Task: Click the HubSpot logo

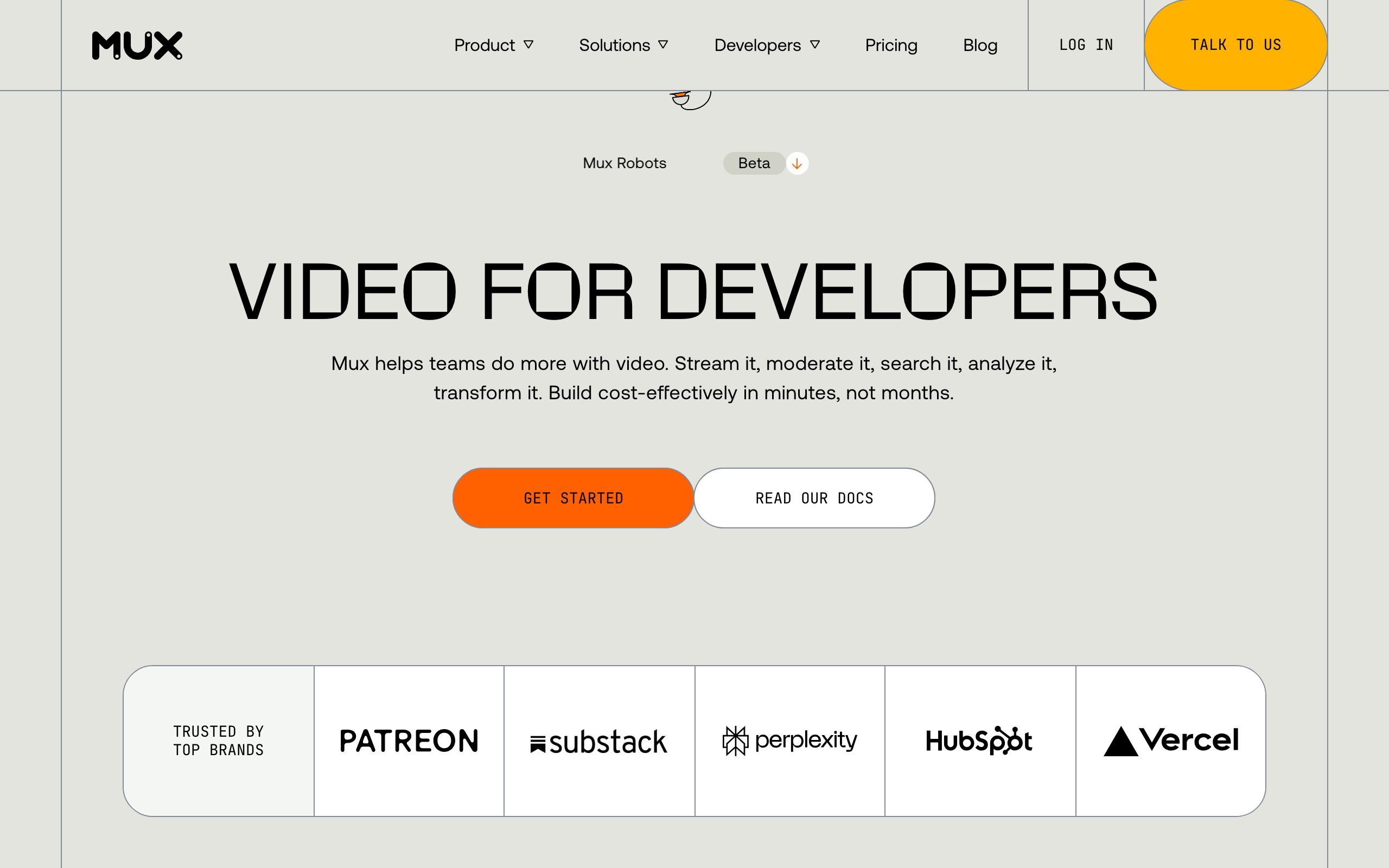Action: [x=979, y=741]
